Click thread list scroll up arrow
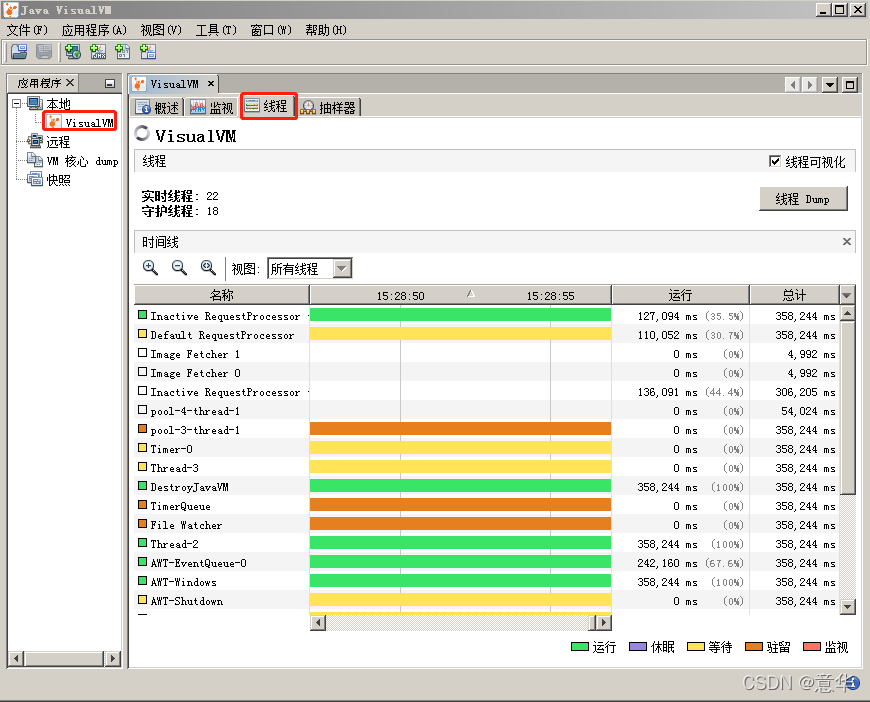The image size is (870, 702). pyautogui.click(x=847, y=314)
